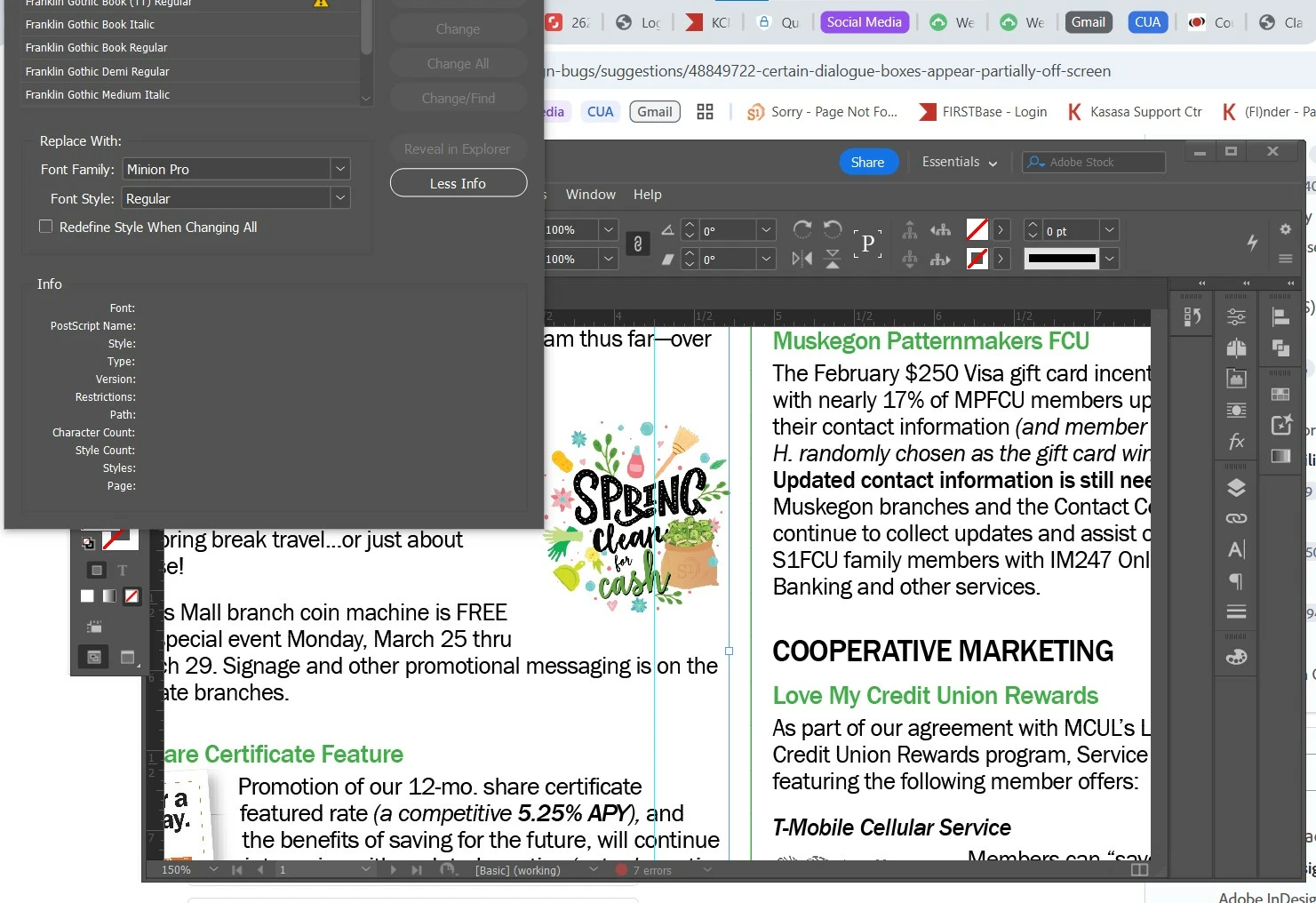Viewport: 1316px width, 903px height.
Task: Open the Layers panel icon
Action: 1236,487
